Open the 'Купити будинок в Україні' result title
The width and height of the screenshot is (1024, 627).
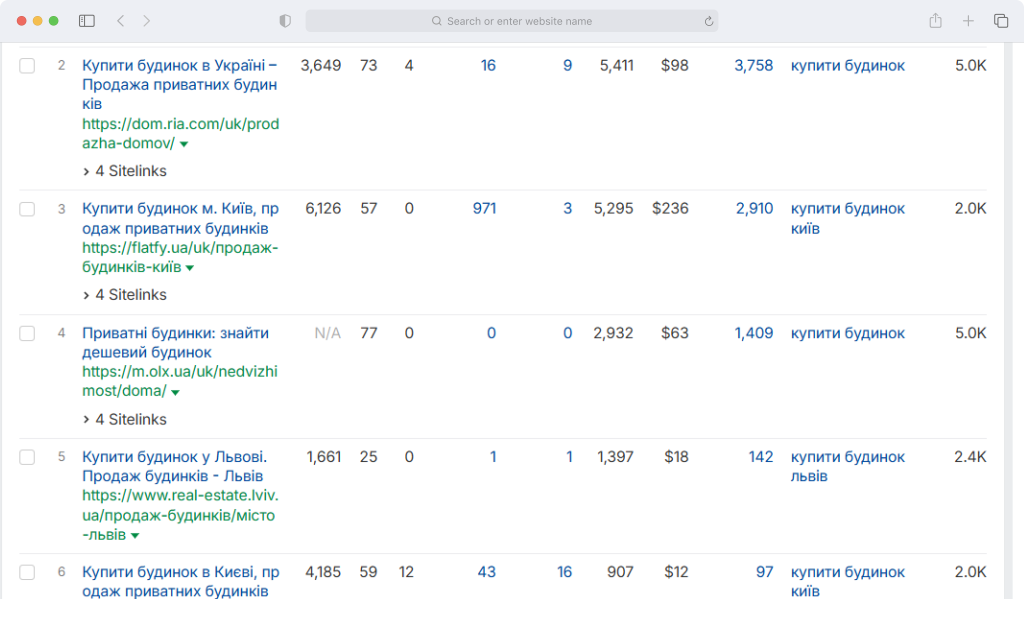180,84
